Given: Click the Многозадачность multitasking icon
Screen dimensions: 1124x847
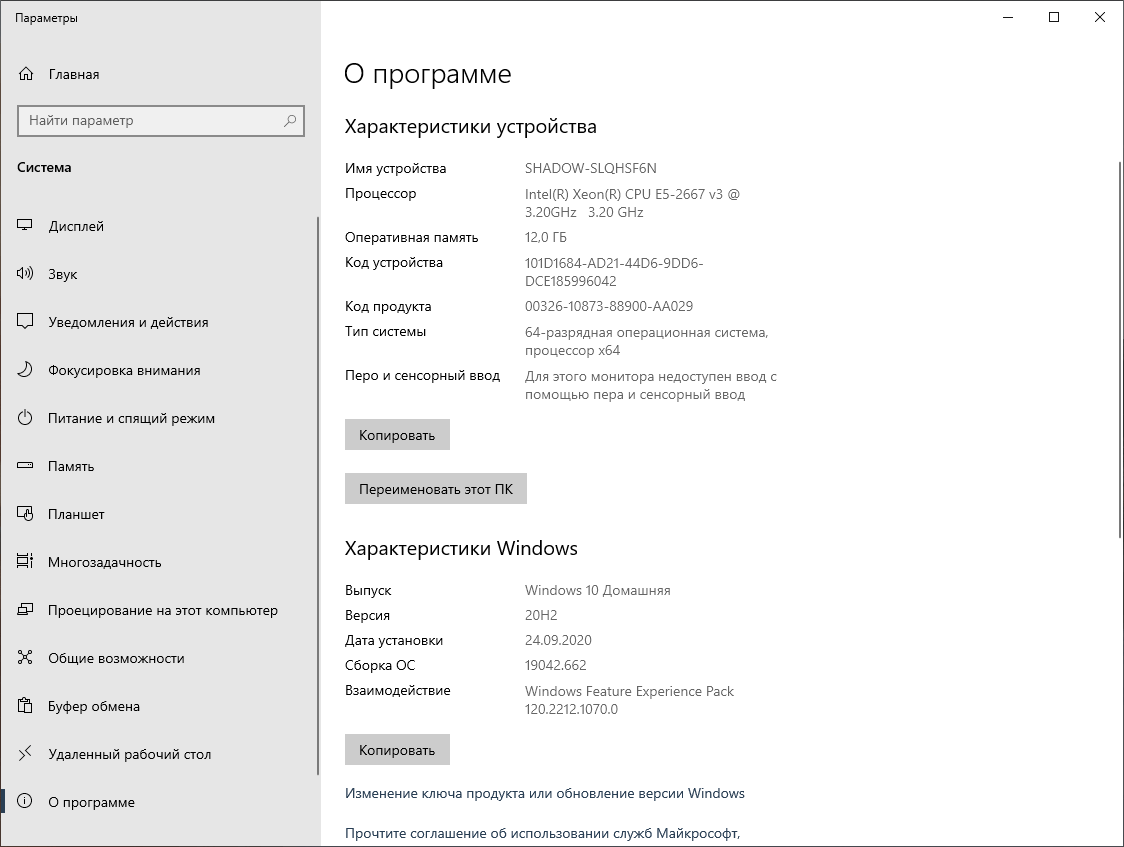Looking at the screenshot, I should (25, 562).
